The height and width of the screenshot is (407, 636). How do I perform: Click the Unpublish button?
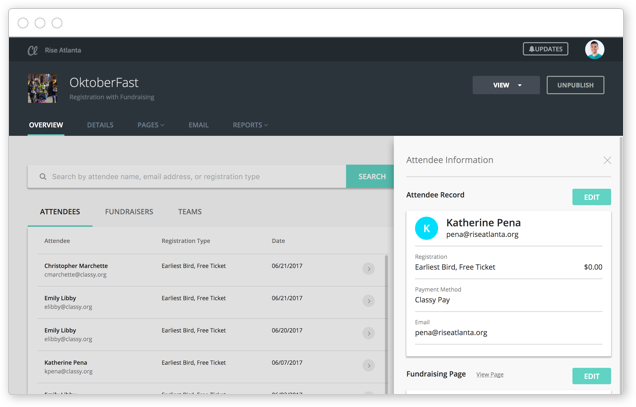pos(575,85)
